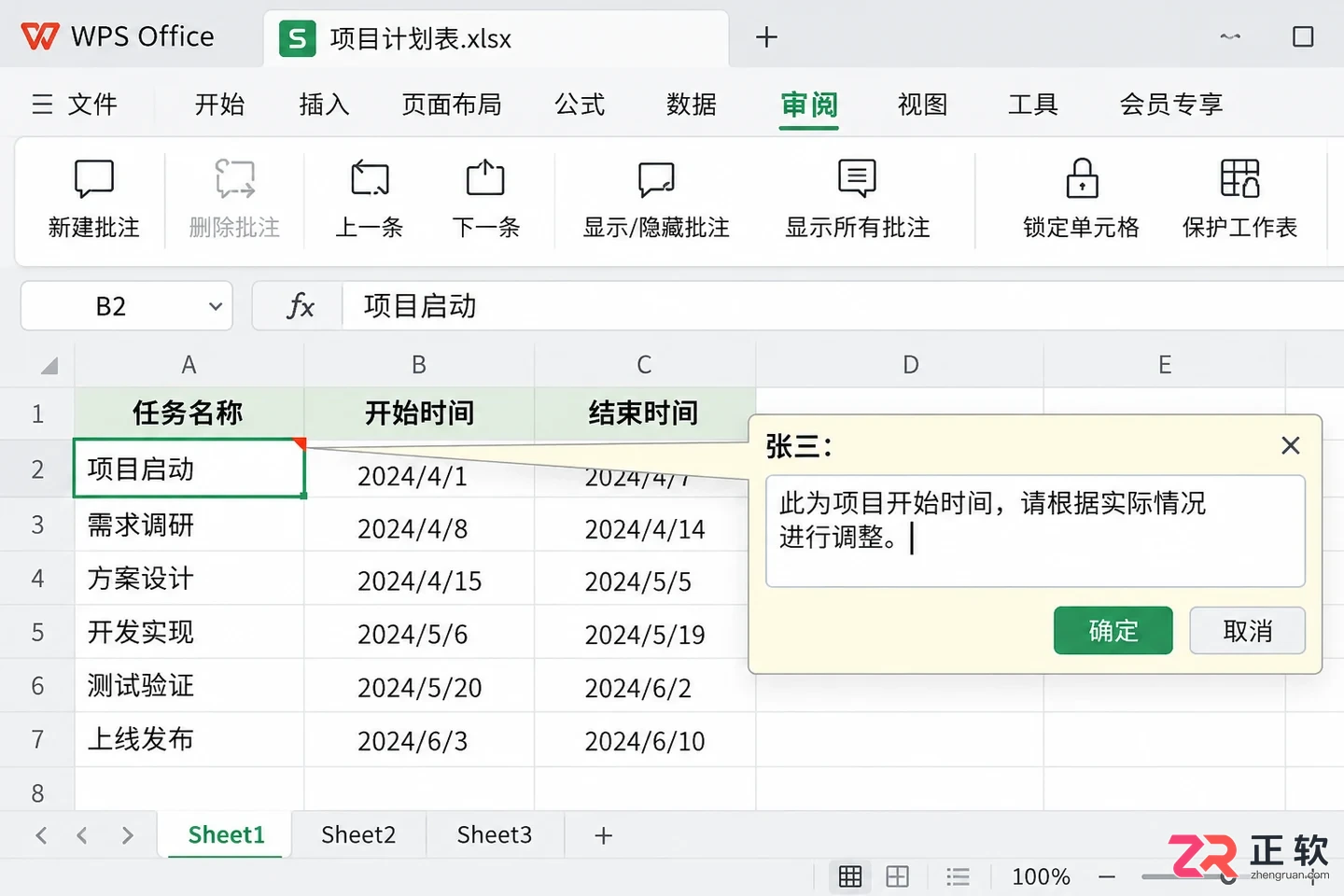Viewport: 1344px width, 896px height.
Task: Click cell 方案设计
Action: (189, 579)
